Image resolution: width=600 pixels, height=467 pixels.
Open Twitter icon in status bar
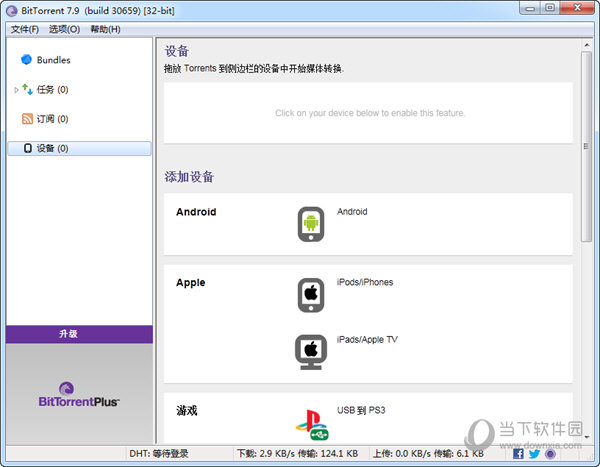point(534,454)
